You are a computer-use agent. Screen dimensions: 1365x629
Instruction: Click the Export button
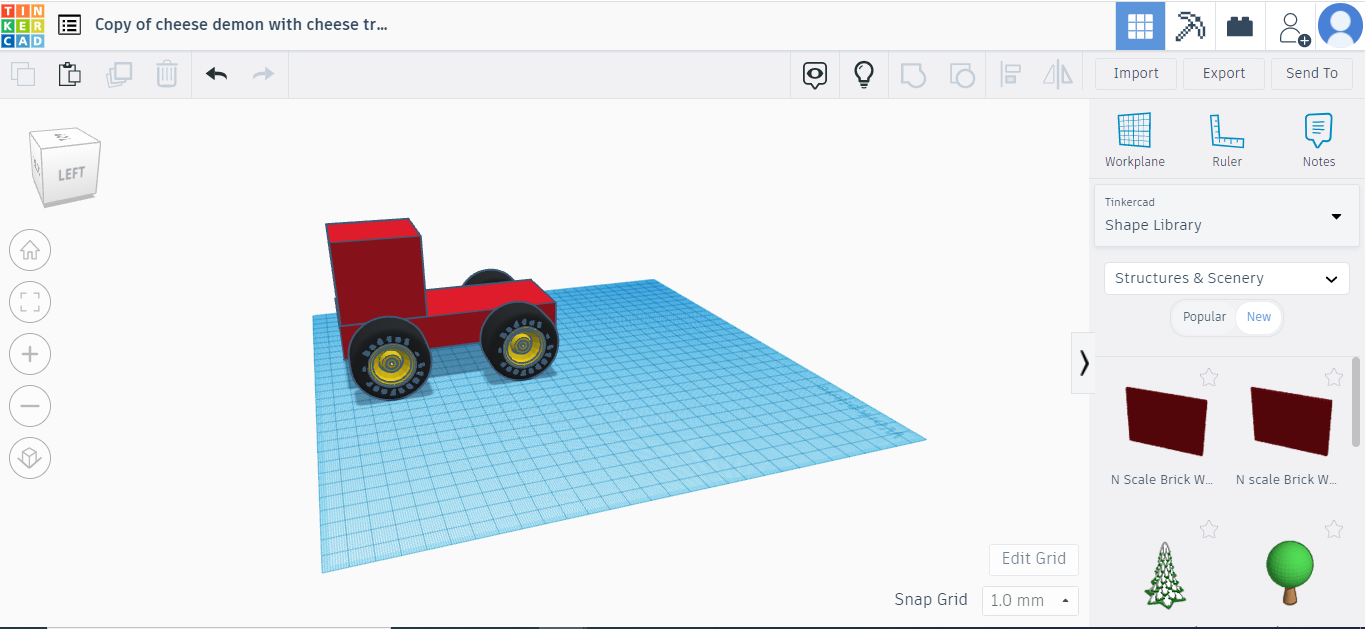click(x=1224, y=73)
